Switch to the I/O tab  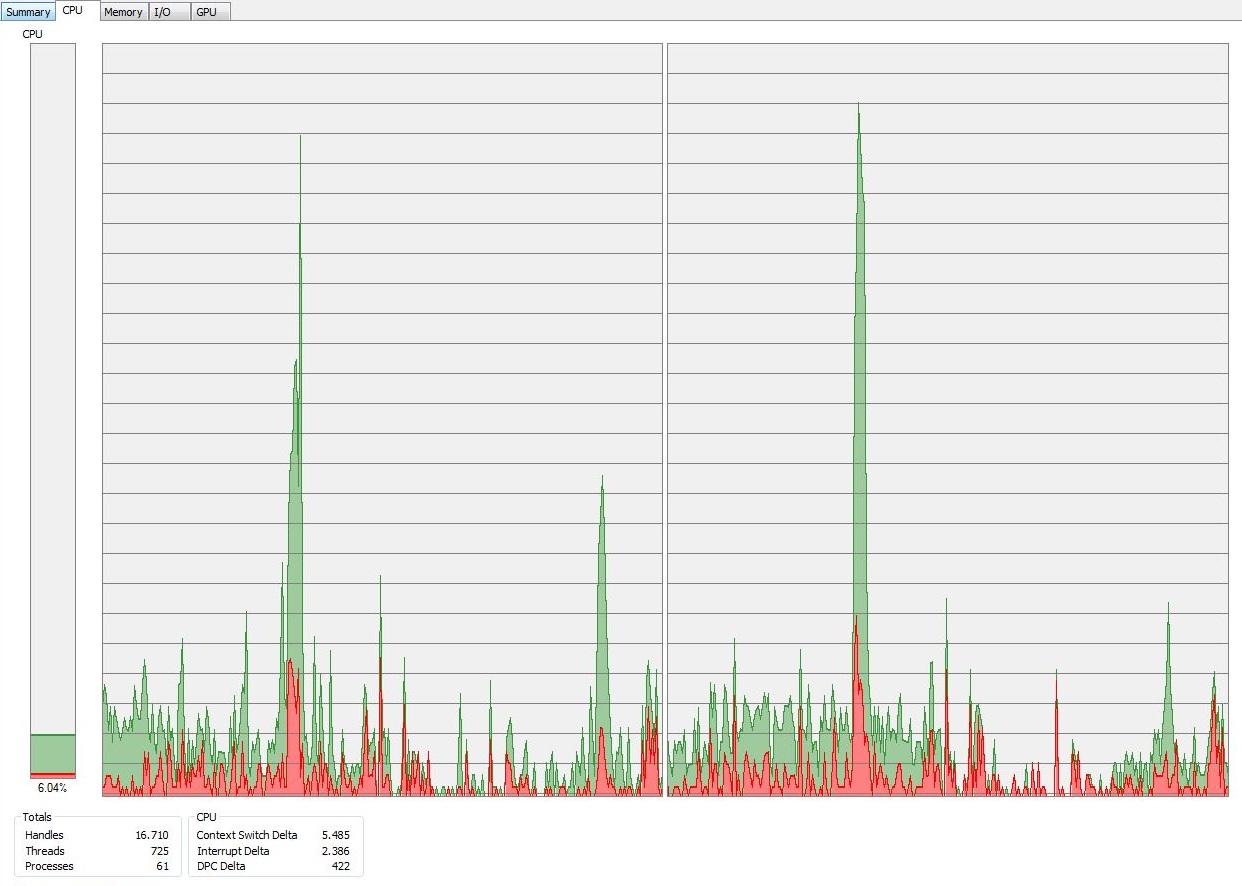(x=162, y=12)
